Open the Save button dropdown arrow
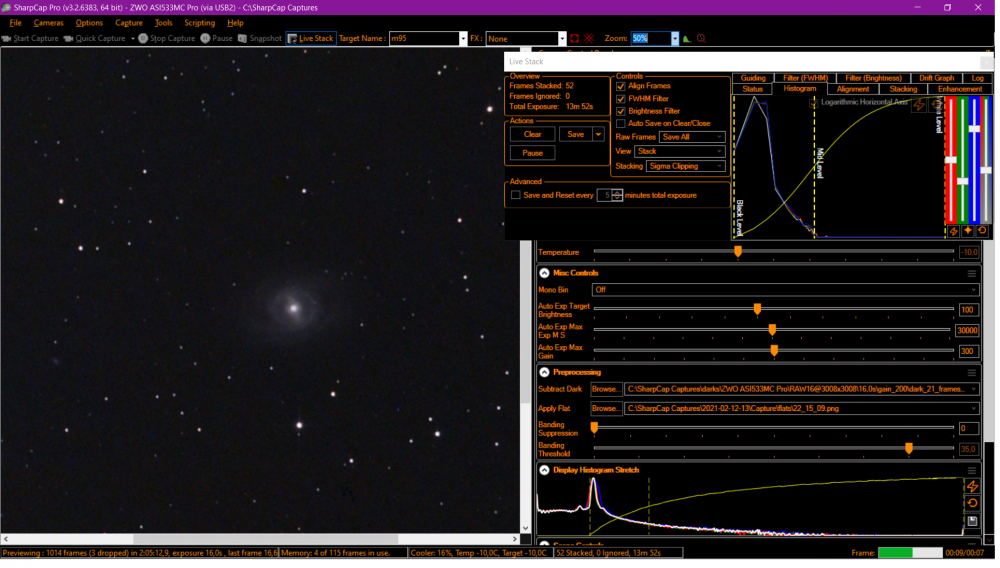The height and width of the screenshot is (568, 1000). pyautogui.click(x=598, y=135)
